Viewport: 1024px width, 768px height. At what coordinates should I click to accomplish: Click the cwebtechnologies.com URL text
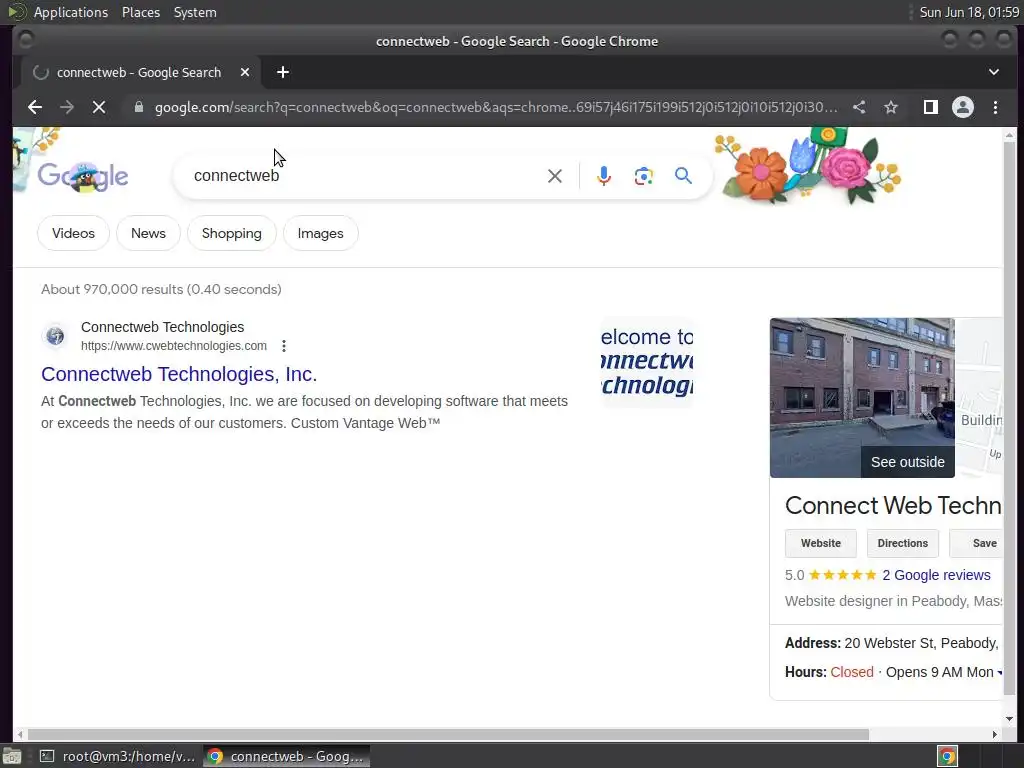(174, 346)
